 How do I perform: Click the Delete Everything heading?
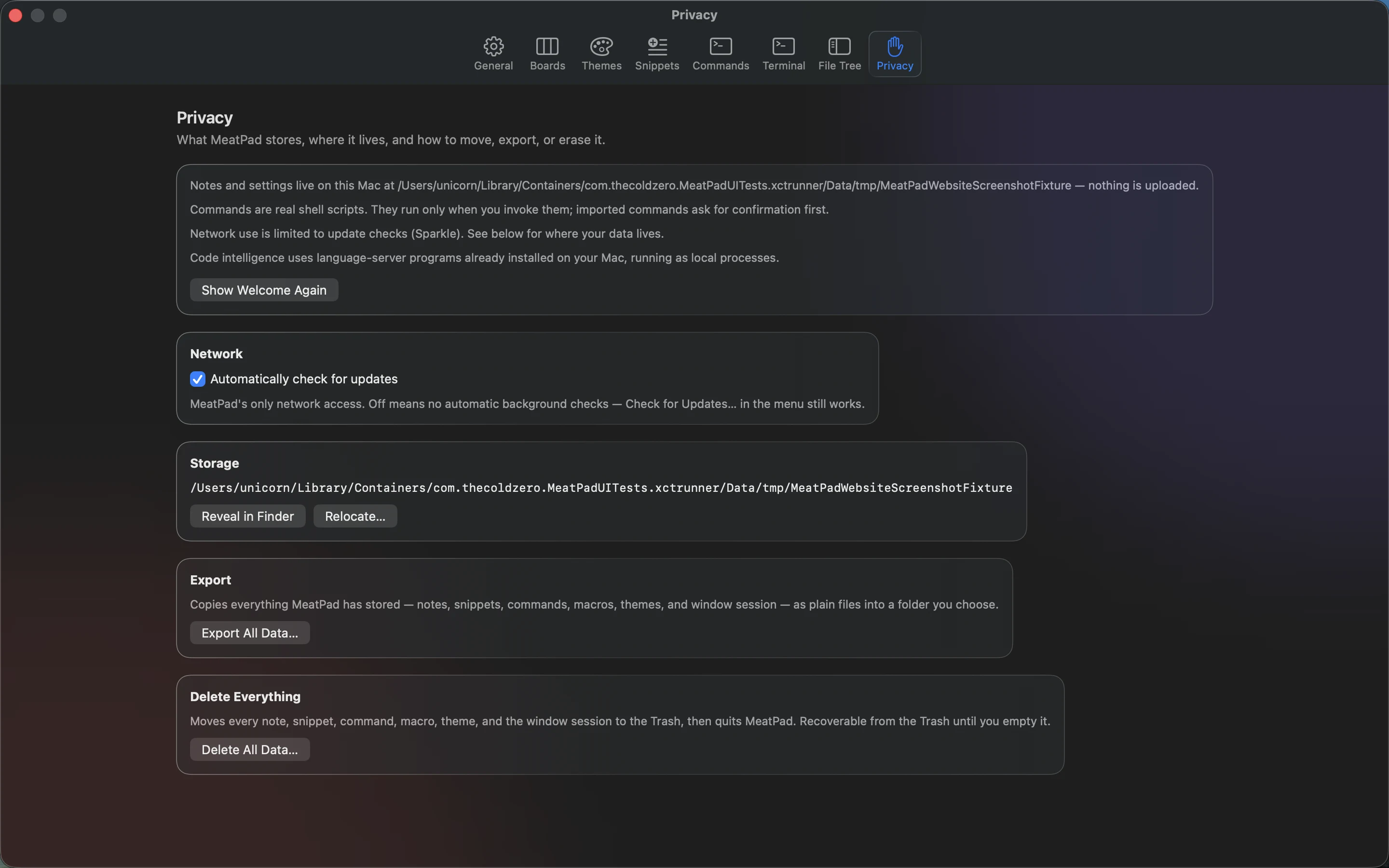pyautogui.click(x=245, y=696)
